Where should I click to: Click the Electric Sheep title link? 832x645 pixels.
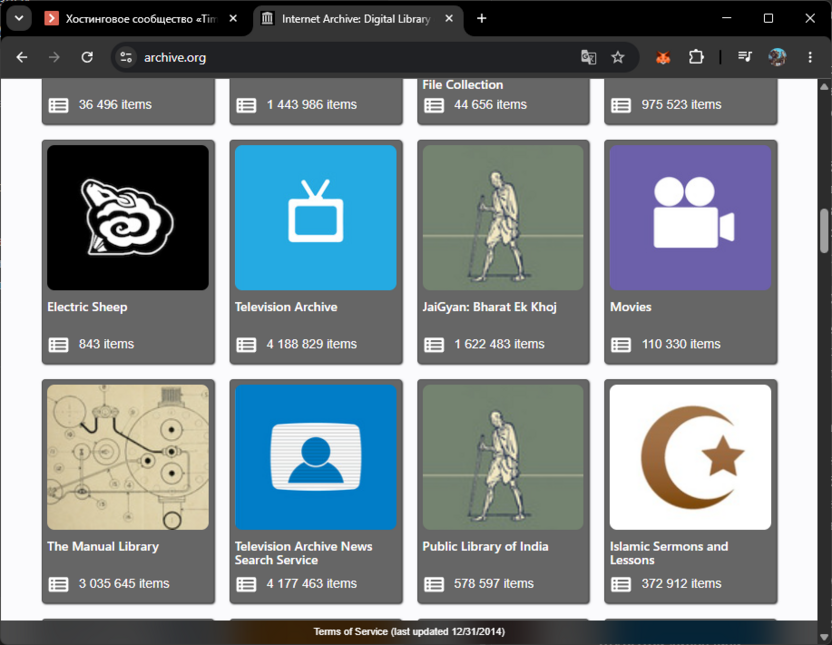(x=87, y=307)
